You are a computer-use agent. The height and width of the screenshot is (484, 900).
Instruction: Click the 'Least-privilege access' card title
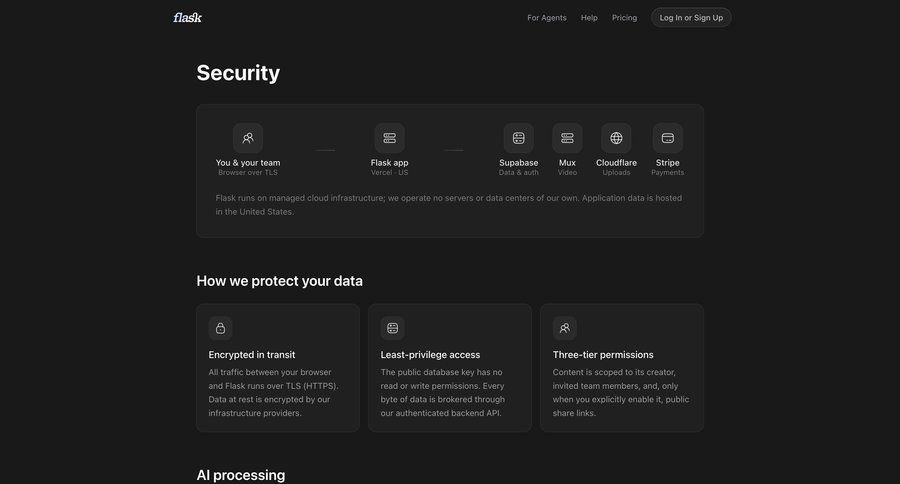(x=430, y=355)
